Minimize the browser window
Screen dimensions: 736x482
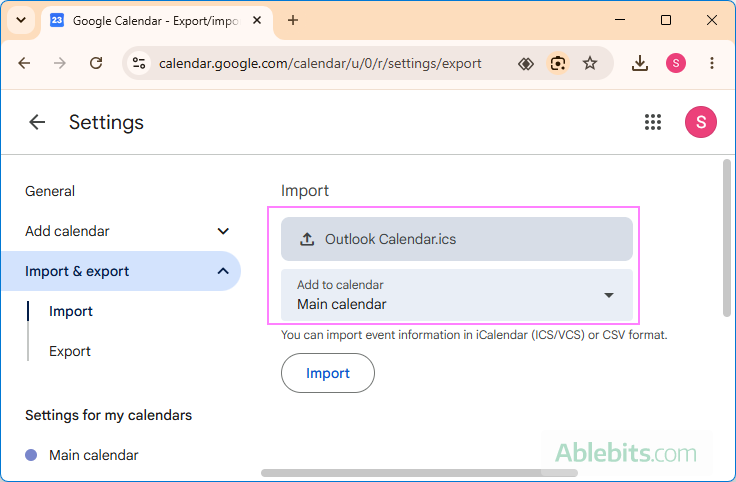pyautogui.click(x=620, y=20)
